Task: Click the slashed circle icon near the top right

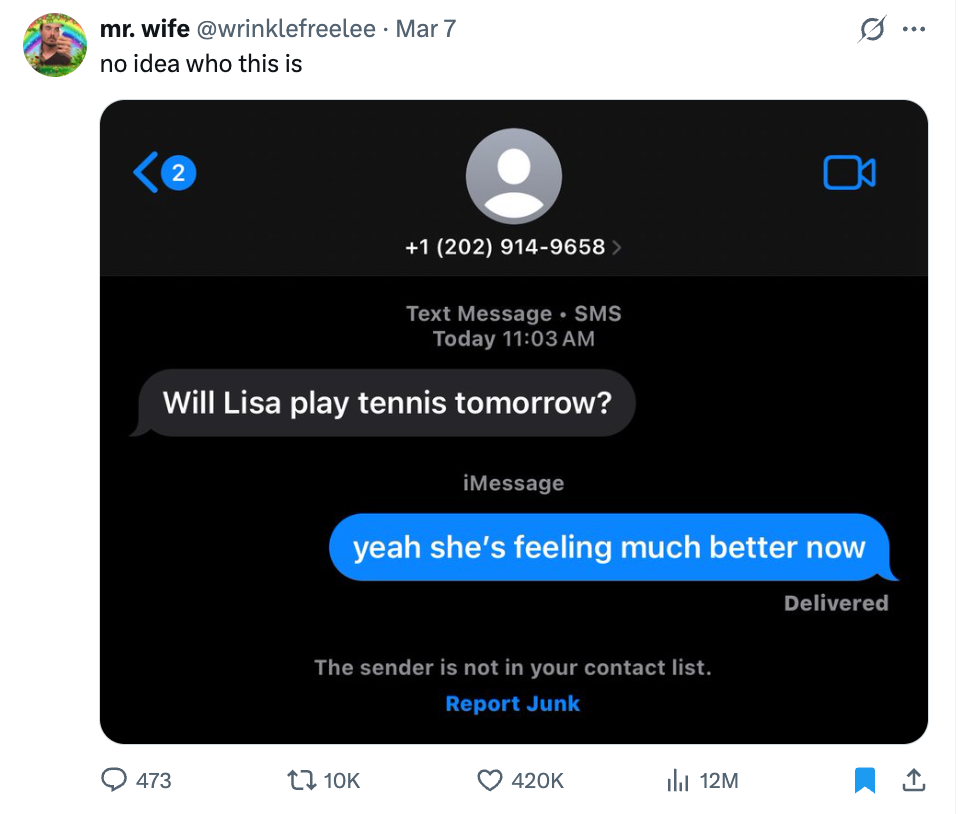Action: [870, 30]
